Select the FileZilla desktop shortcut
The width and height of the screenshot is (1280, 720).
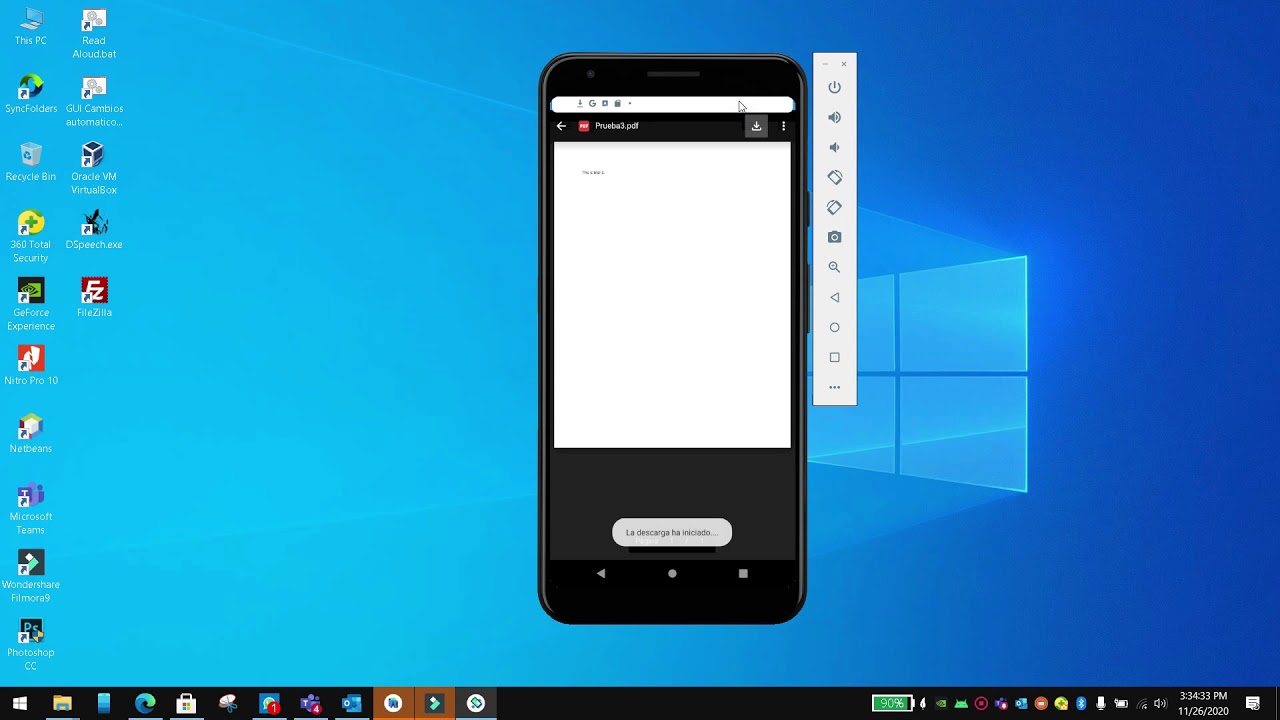pyautogui.click(x=94, y=299)
